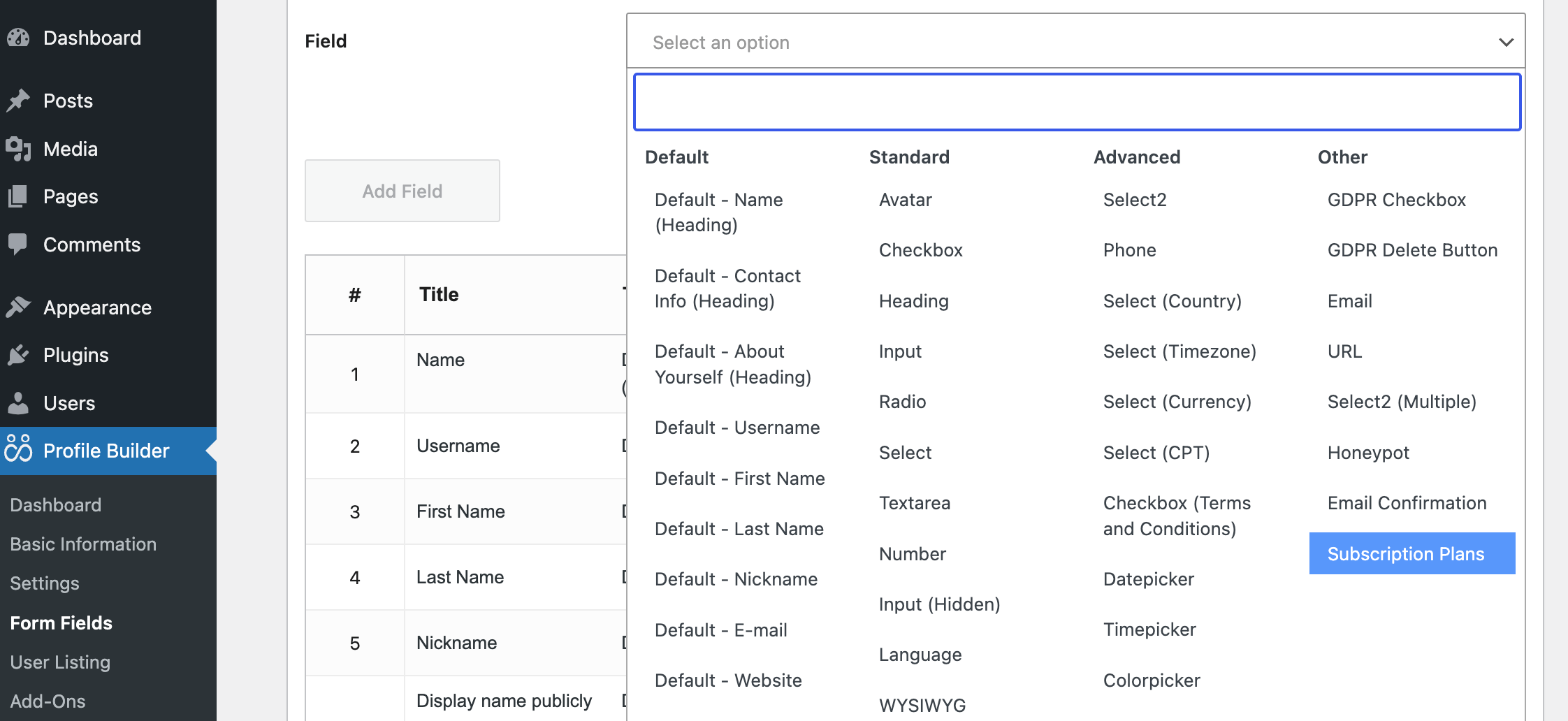Choose 'Select (Timezone)' field type
This screenshot has width=1568, height=721.
pos(1179,351)
